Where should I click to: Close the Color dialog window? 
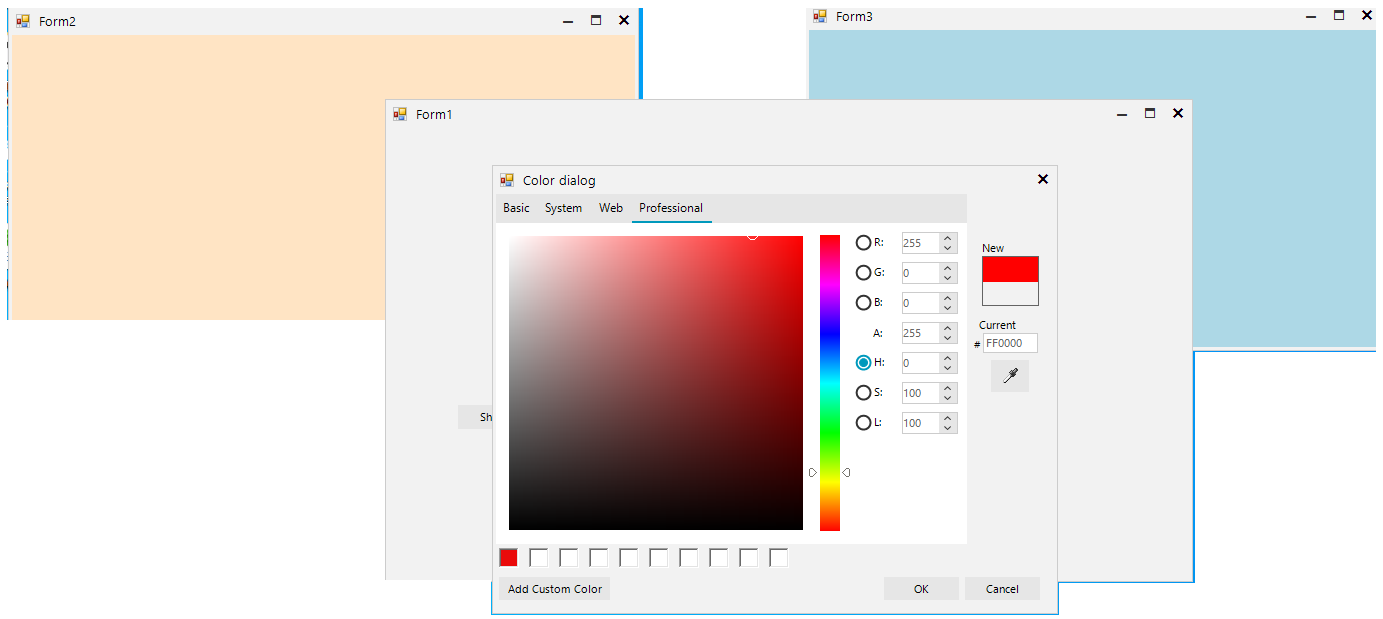pyautogui.click(x=1042, y=179)
